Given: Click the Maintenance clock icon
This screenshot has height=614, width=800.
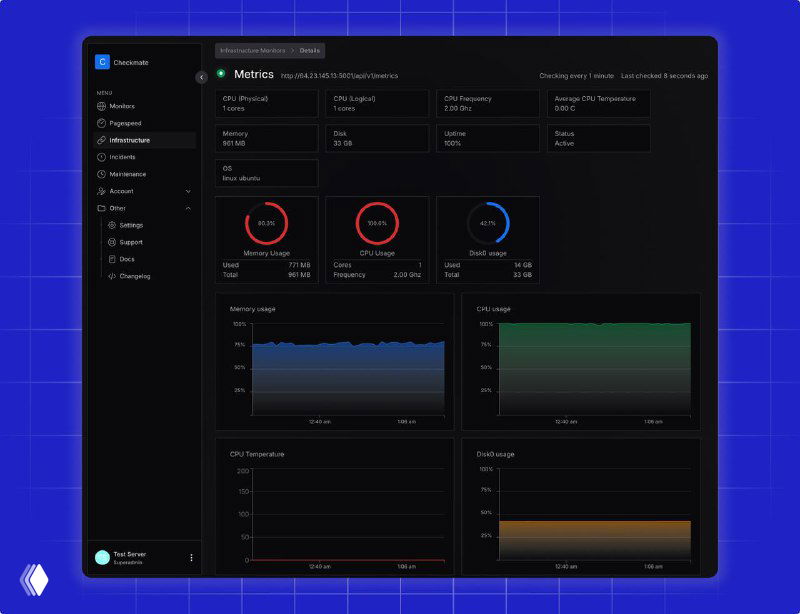Looking at the screenshot, I should click(101, 174).
